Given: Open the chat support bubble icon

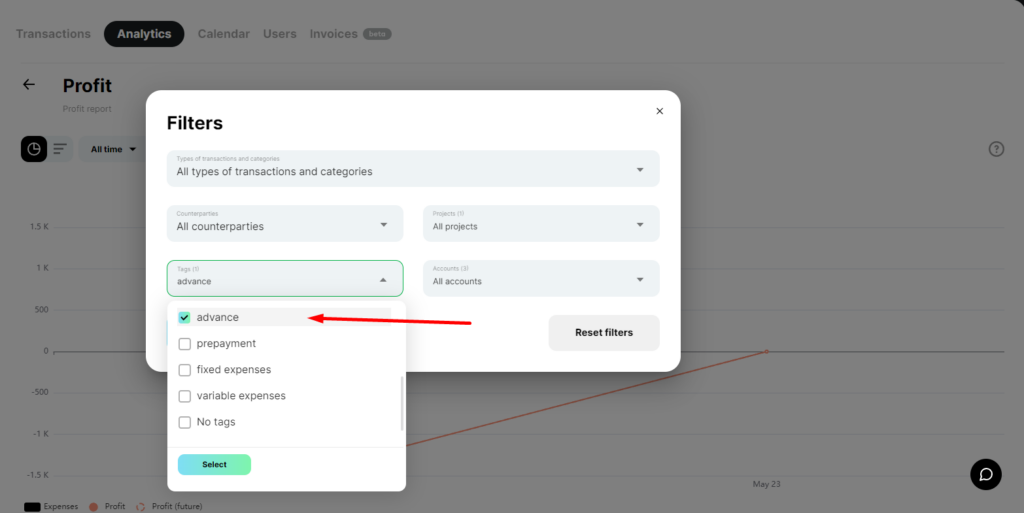Looking at the screenshot, I should tap(985, 474).
